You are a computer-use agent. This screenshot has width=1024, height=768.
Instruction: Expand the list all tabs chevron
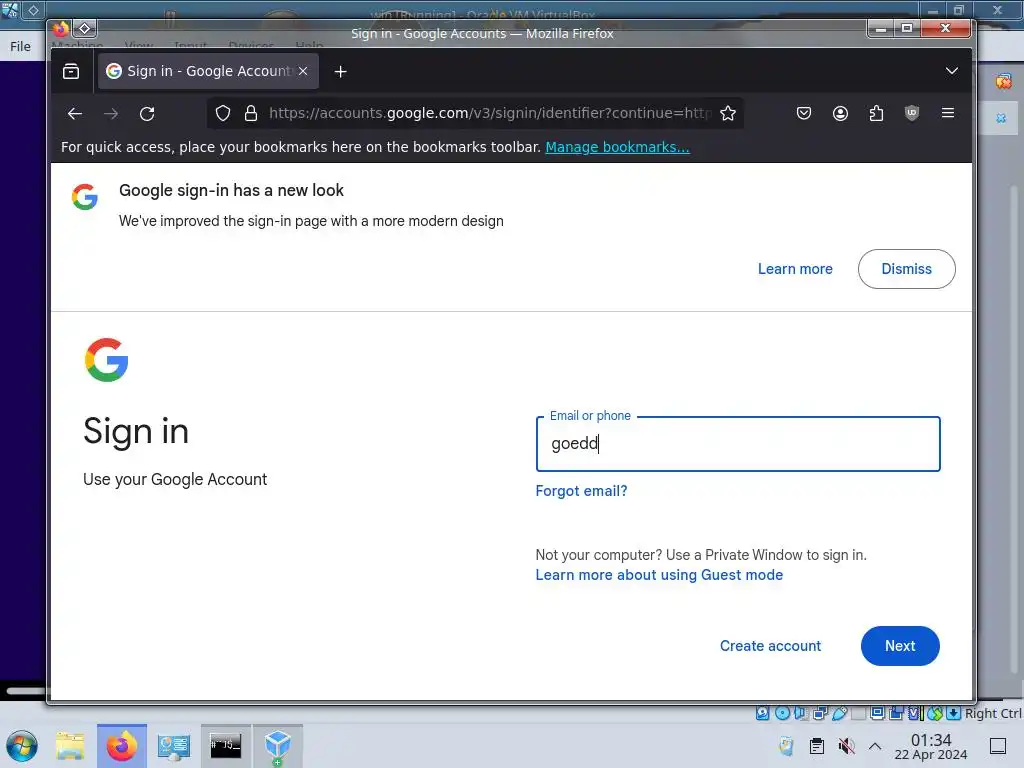952,71
